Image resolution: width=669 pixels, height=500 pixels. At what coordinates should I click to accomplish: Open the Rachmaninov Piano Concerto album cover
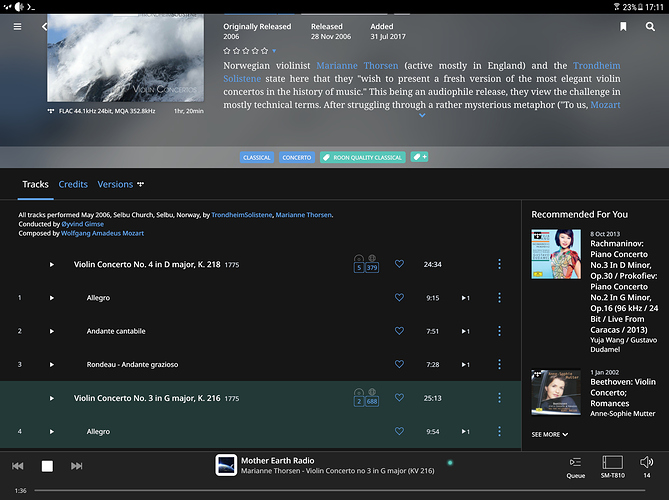(x=556, y=254)
